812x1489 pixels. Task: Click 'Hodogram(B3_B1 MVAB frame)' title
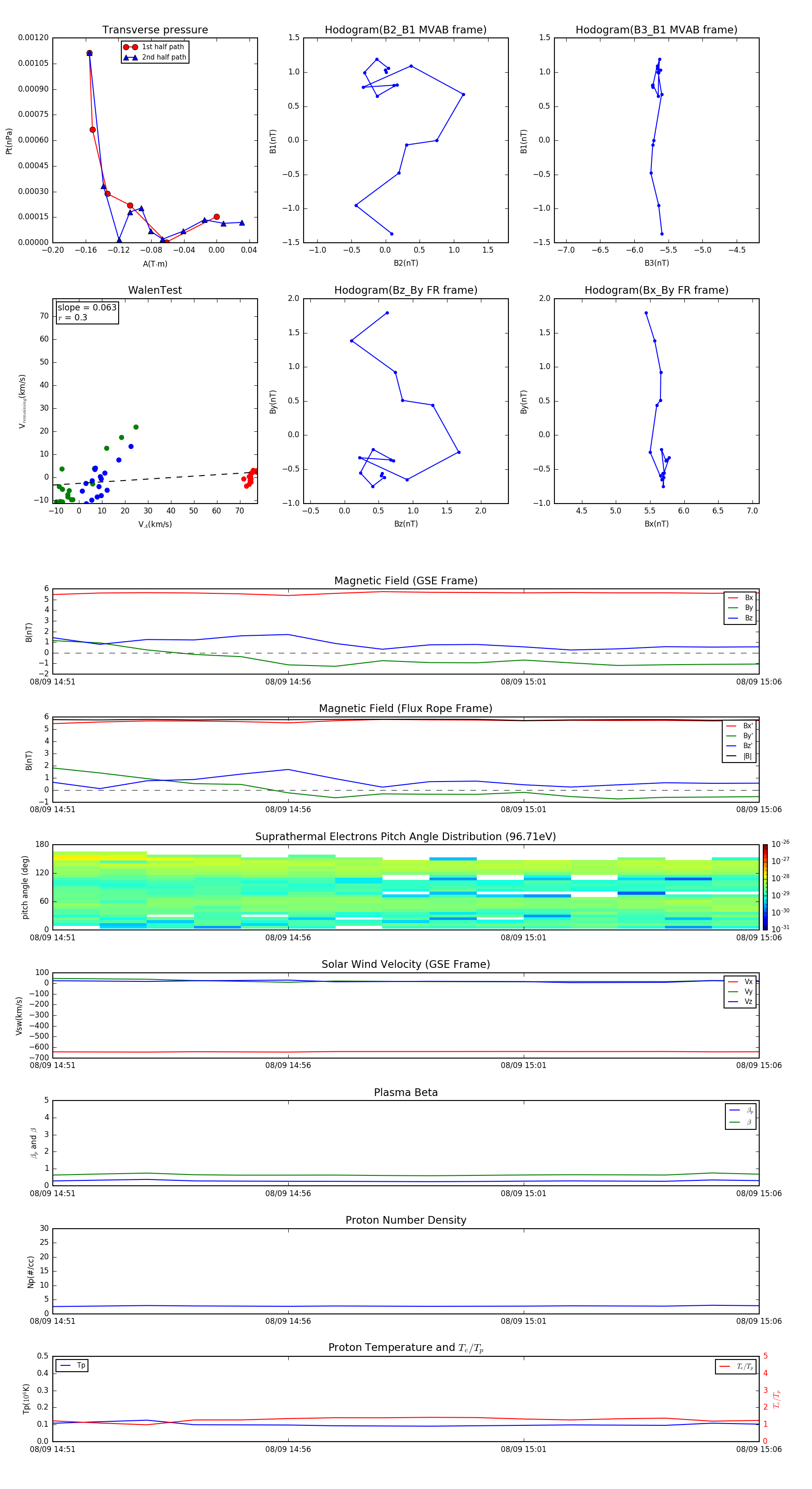click(656, 30)
